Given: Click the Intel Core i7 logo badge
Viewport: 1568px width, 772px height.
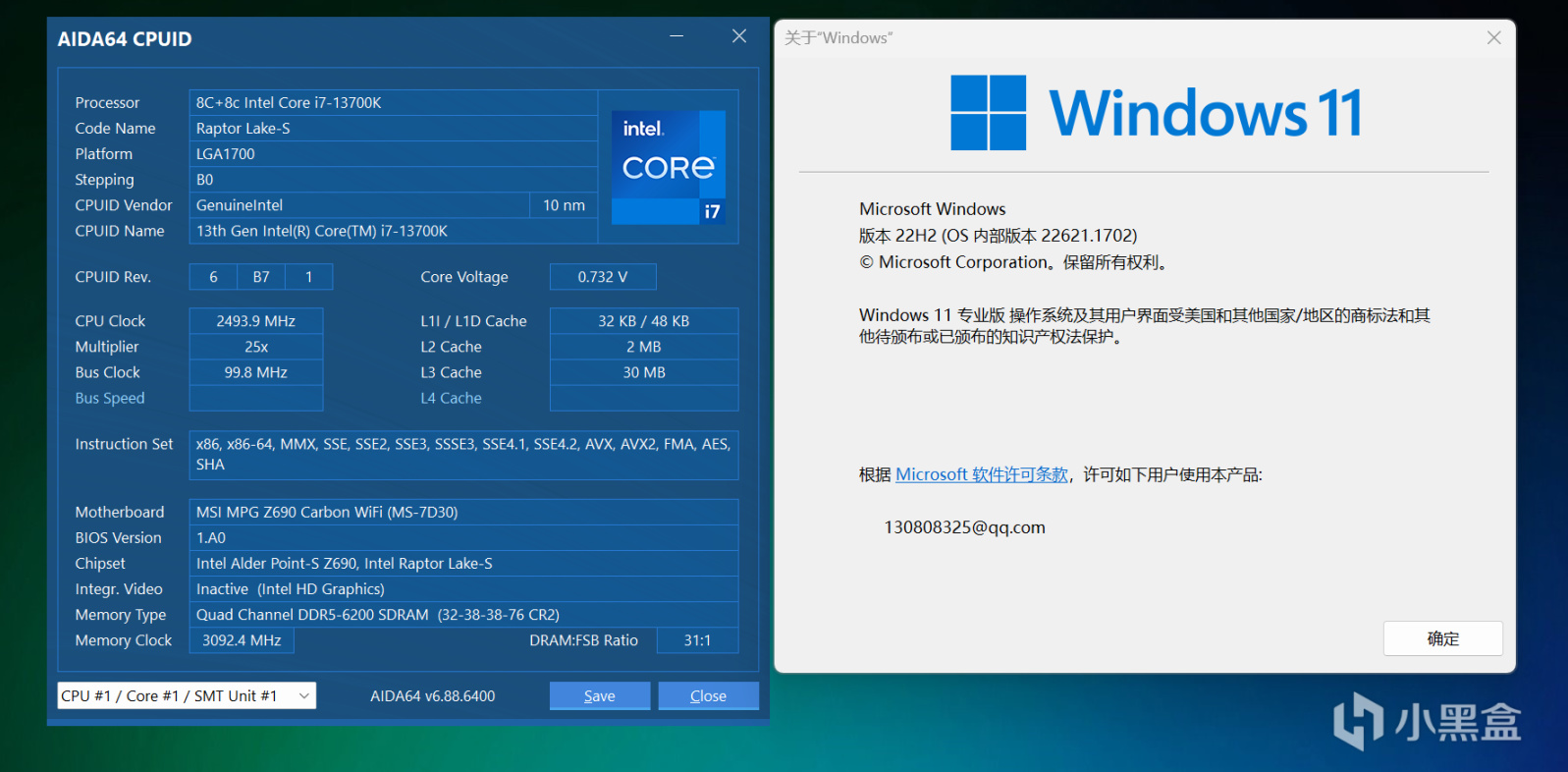Looking at the screenshot, I should 669,167.
